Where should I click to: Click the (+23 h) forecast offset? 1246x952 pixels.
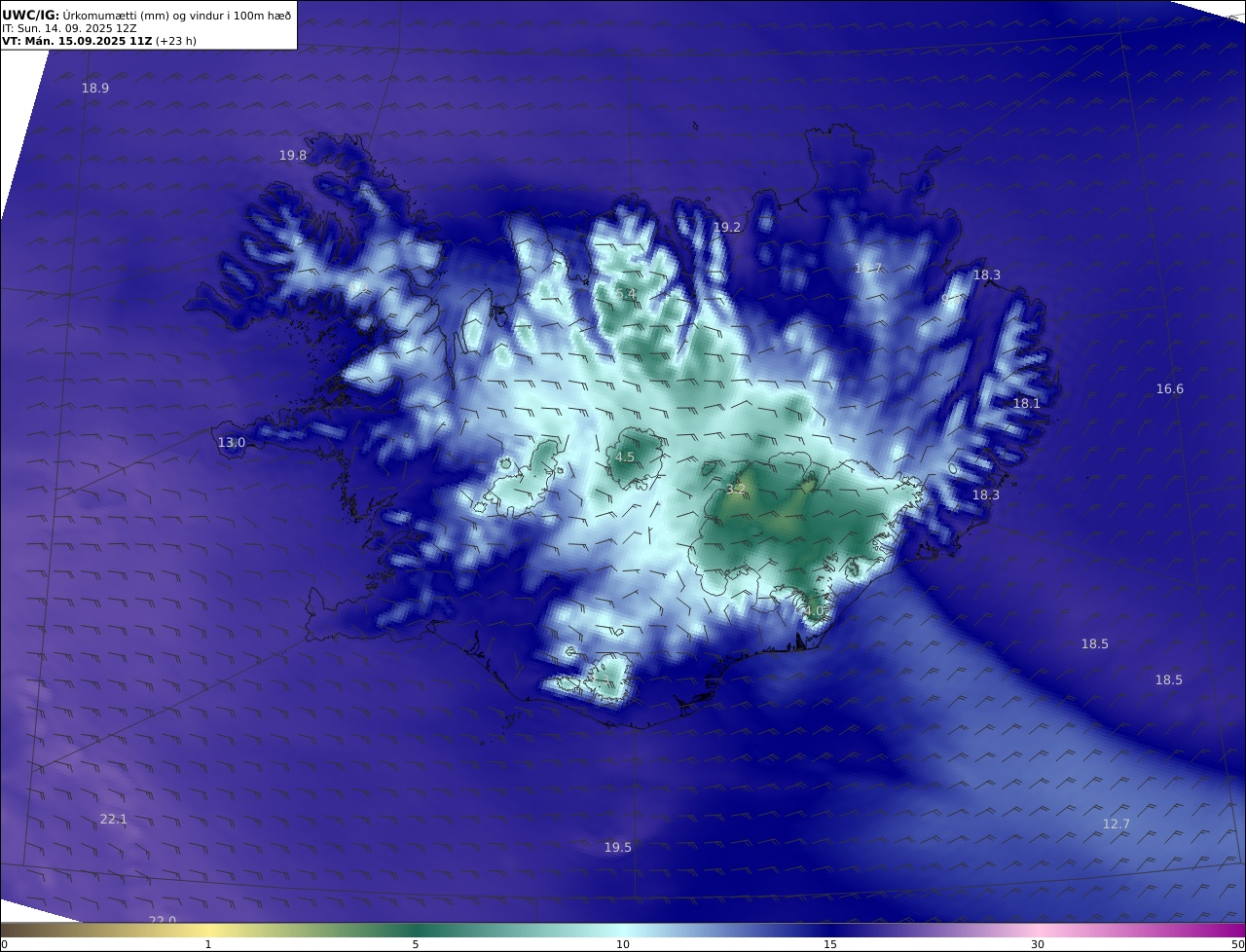coord(176,41)
